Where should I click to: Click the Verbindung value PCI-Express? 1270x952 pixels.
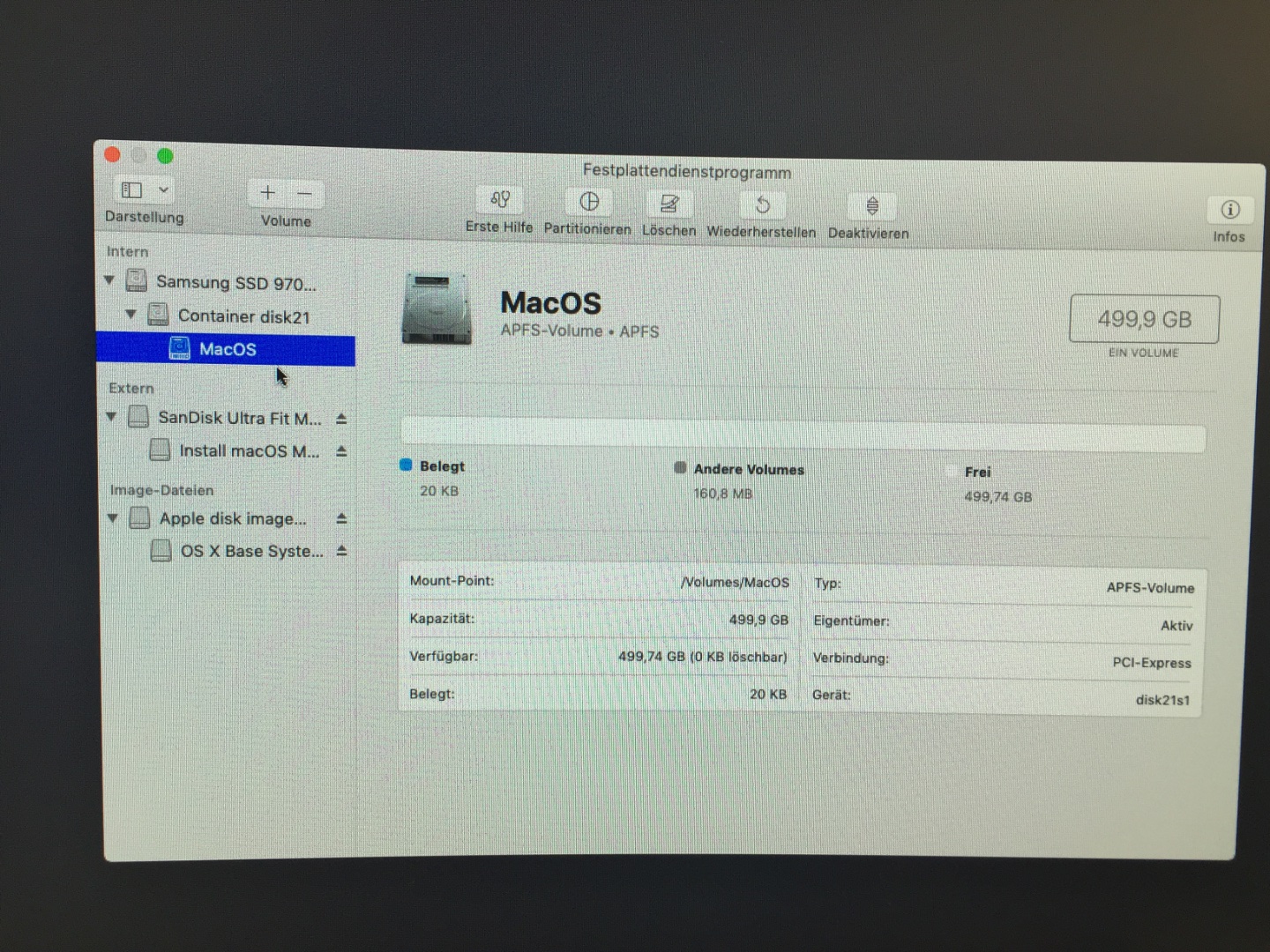(1152, 663)
